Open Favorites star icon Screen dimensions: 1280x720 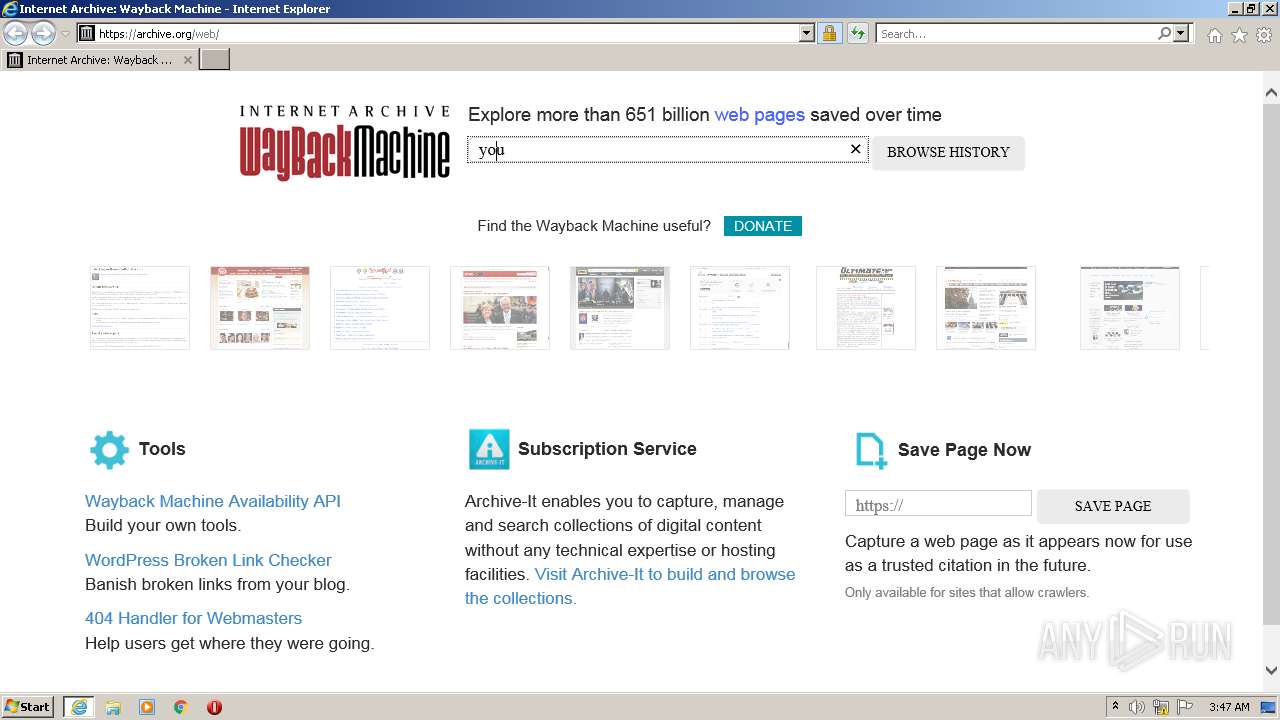pos(1239,35)
